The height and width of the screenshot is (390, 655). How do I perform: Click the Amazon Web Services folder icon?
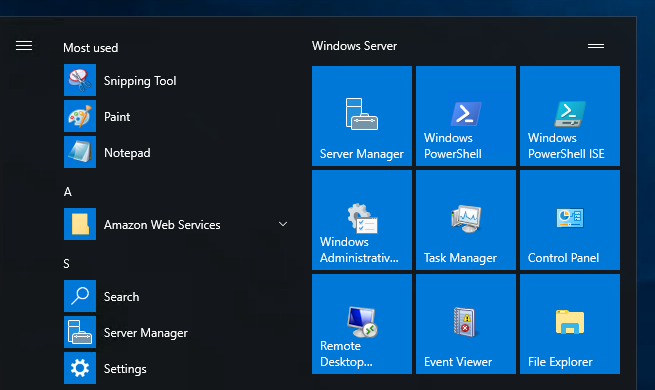click(x=80, y=224)
